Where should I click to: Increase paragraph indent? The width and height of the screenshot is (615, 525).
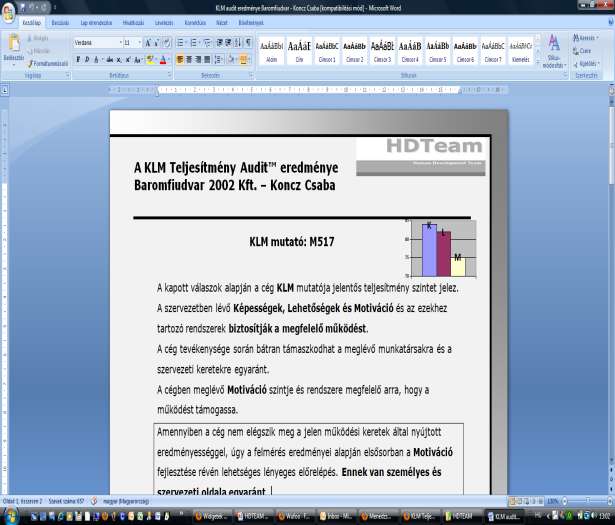point(228,43)
